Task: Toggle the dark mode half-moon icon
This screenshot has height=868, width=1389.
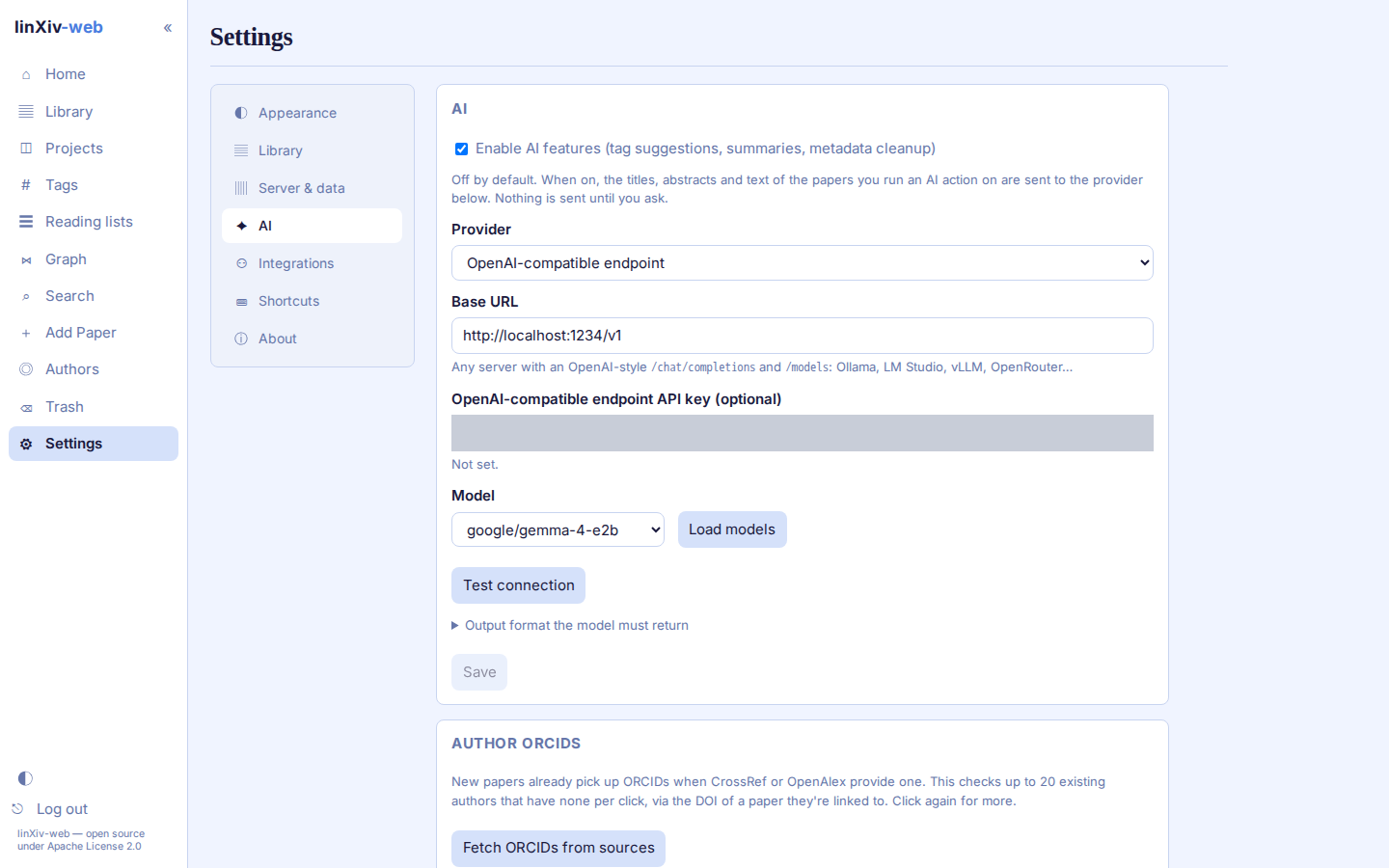Action: click(x=25, y=778)
